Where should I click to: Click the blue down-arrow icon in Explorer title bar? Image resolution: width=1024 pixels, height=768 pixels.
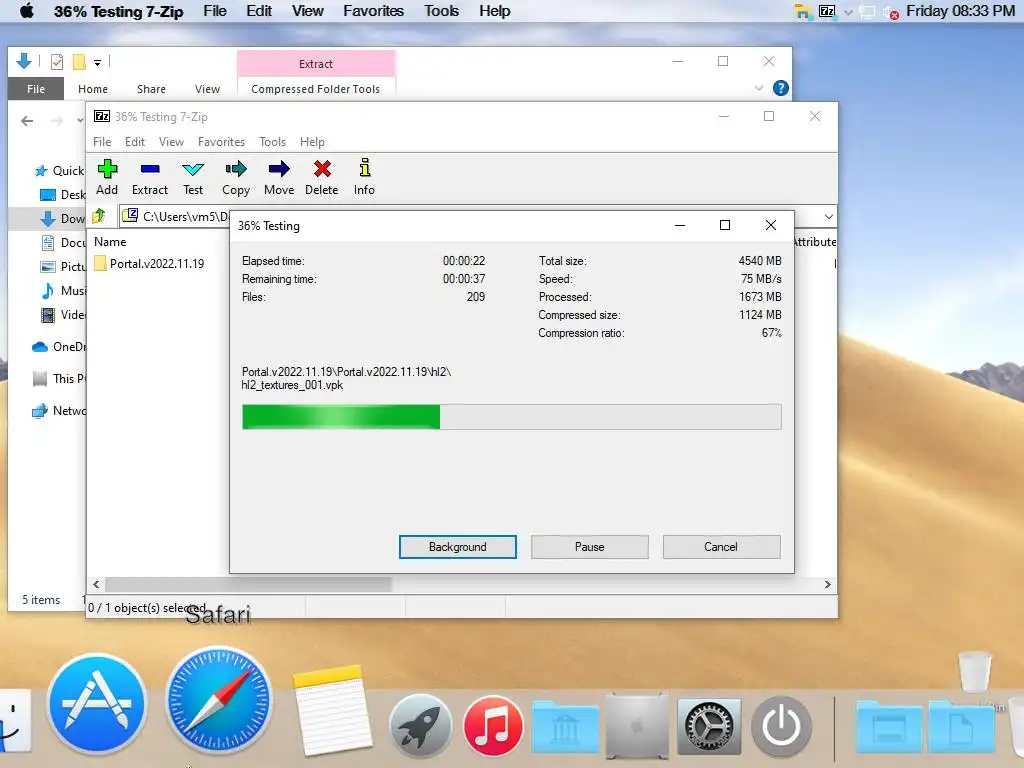click(24, 61)
